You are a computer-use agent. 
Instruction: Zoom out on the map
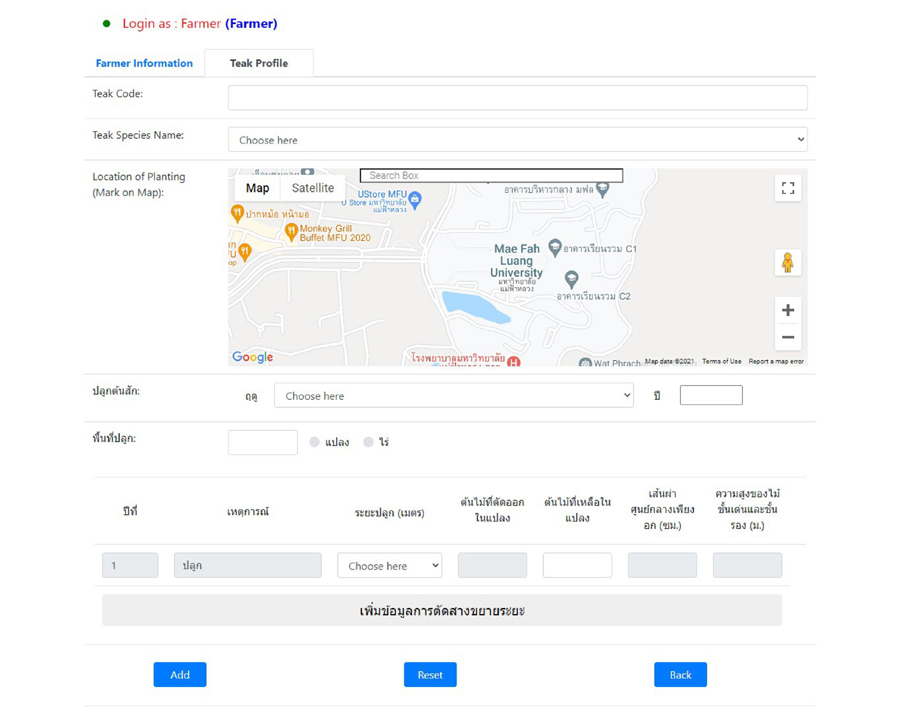pyautogui.click(x=788, y=338)
